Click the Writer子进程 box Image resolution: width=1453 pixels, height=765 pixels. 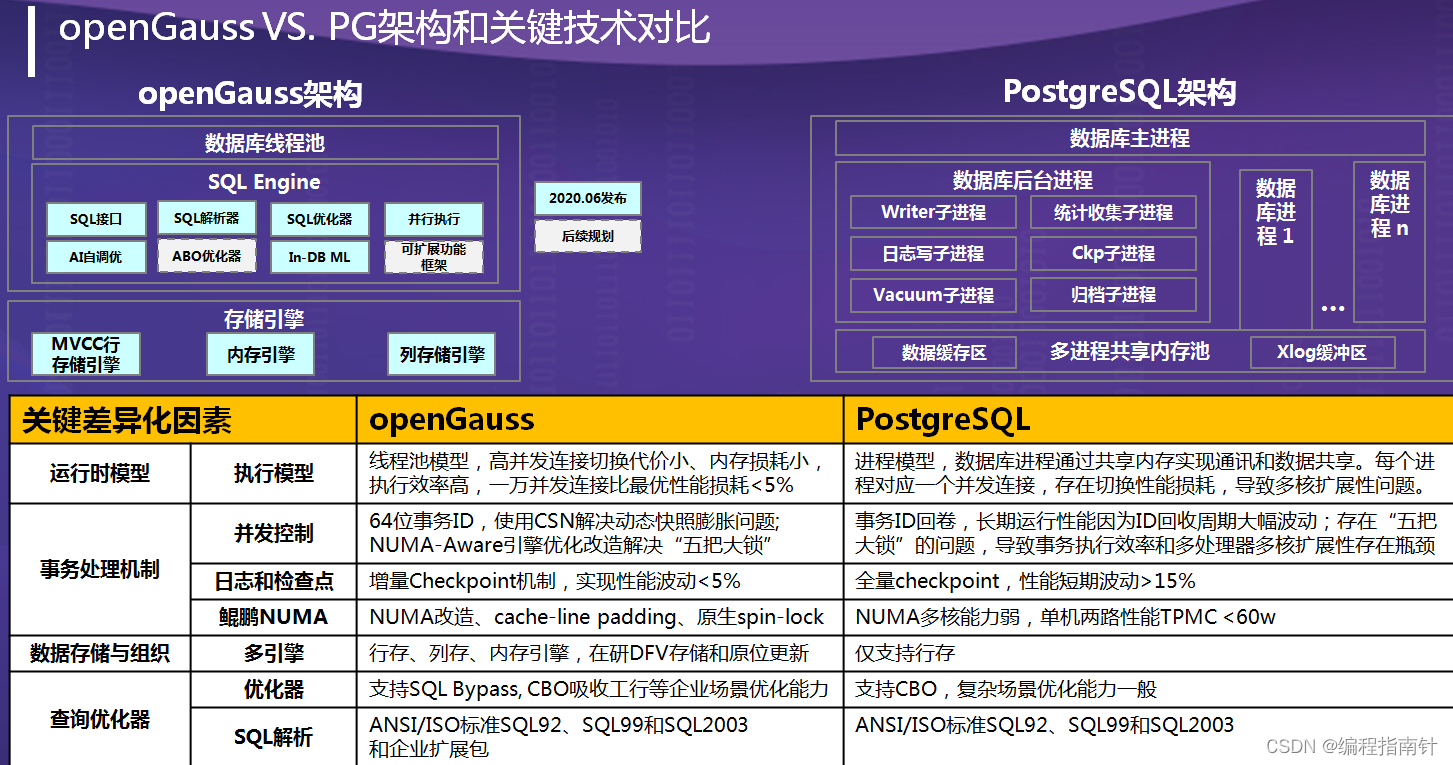[932, 212]
